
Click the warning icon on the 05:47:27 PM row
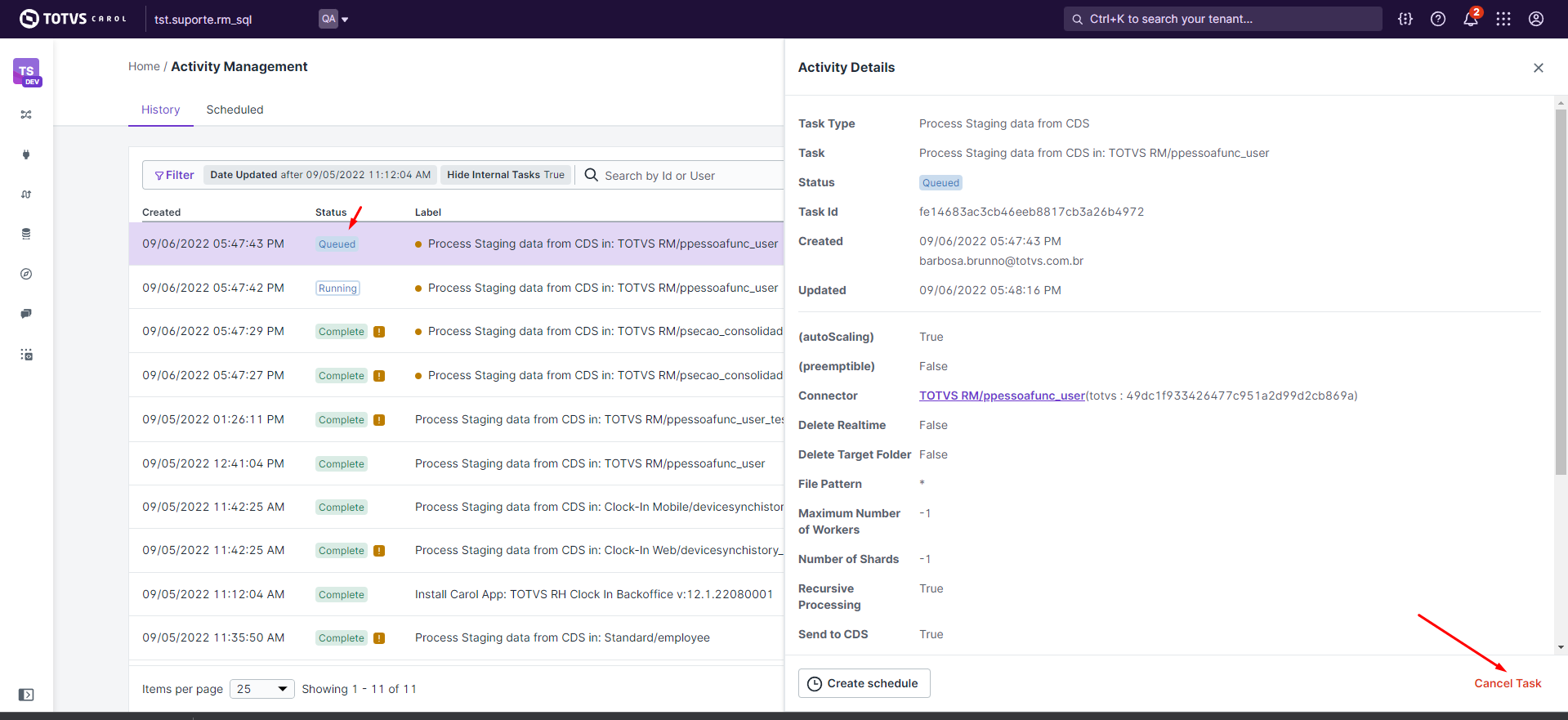pyautogui.click(x=379, y=376)
